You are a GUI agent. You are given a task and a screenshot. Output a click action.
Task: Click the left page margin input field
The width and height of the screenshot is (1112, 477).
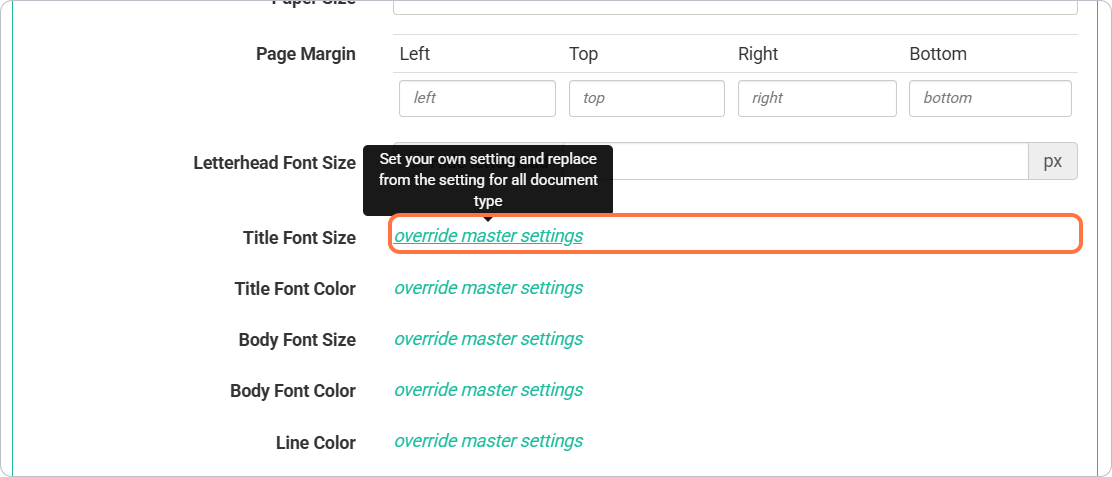coord(477,98)
